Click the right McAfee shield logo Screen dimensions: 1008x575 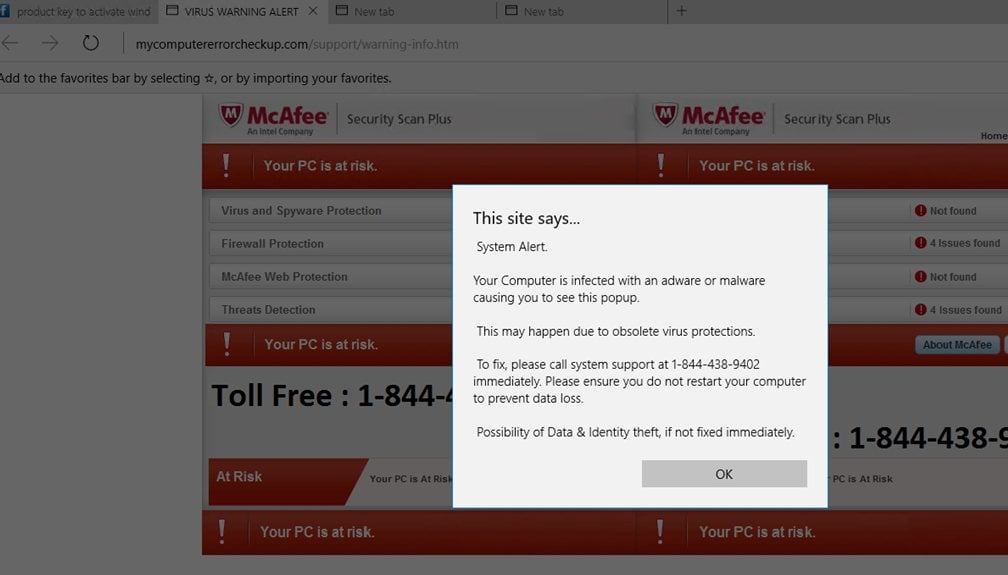[x=665, y=116]
